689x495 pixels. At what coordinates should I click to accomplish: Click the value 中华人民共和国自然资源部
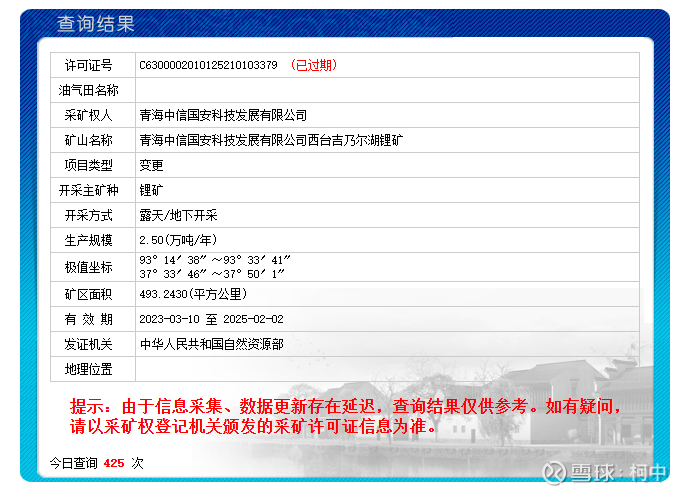click(x=211, y=344)
